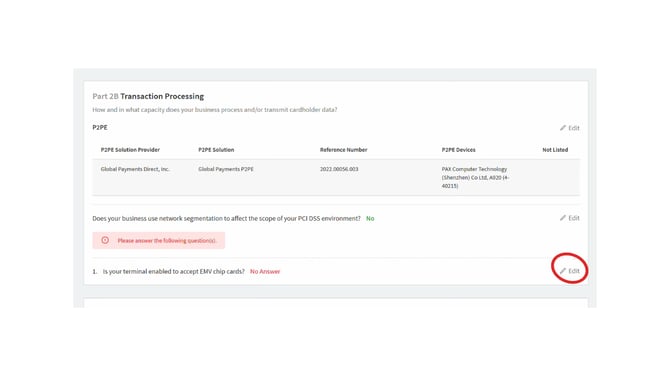Viewport: 670px width, 376px height.
Task: Click the 'Global Payments P2PE' cell
Action: (x=226, y=169)
